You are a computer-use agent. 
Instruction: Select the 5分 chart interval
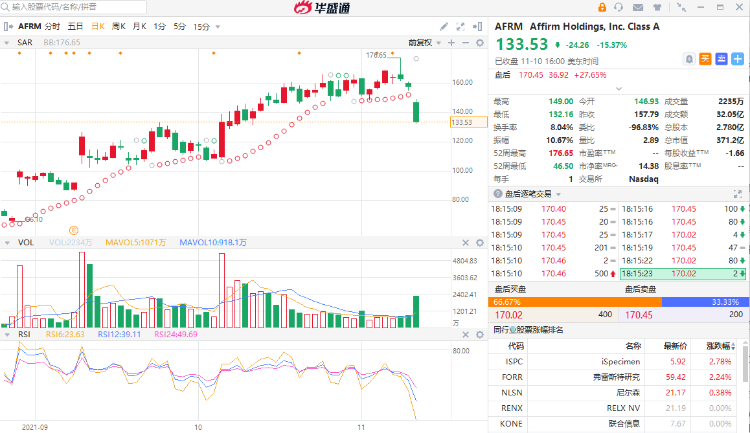pos(179,26)
